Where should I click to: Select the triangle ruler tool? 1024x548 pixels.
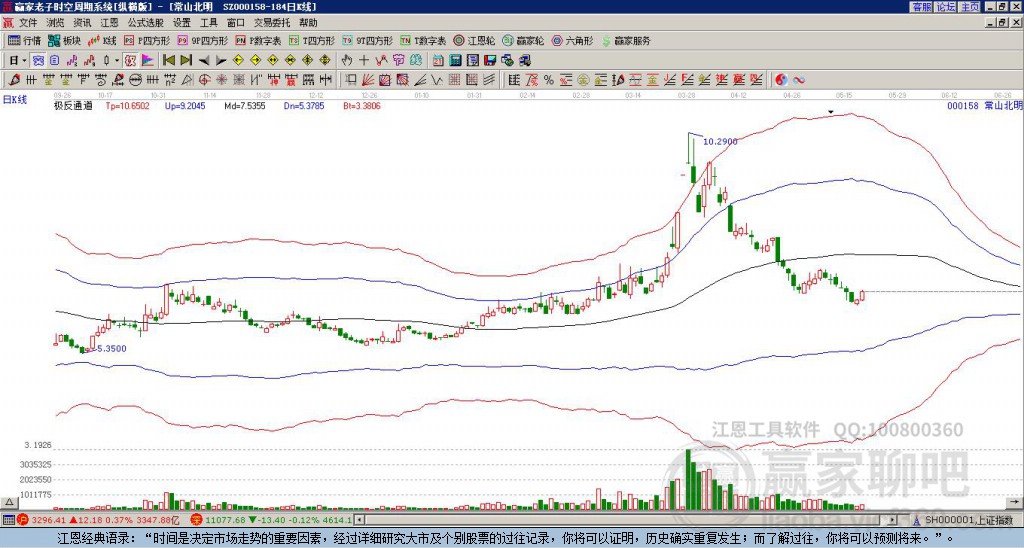pyautogui.click(x=187, y=80)
